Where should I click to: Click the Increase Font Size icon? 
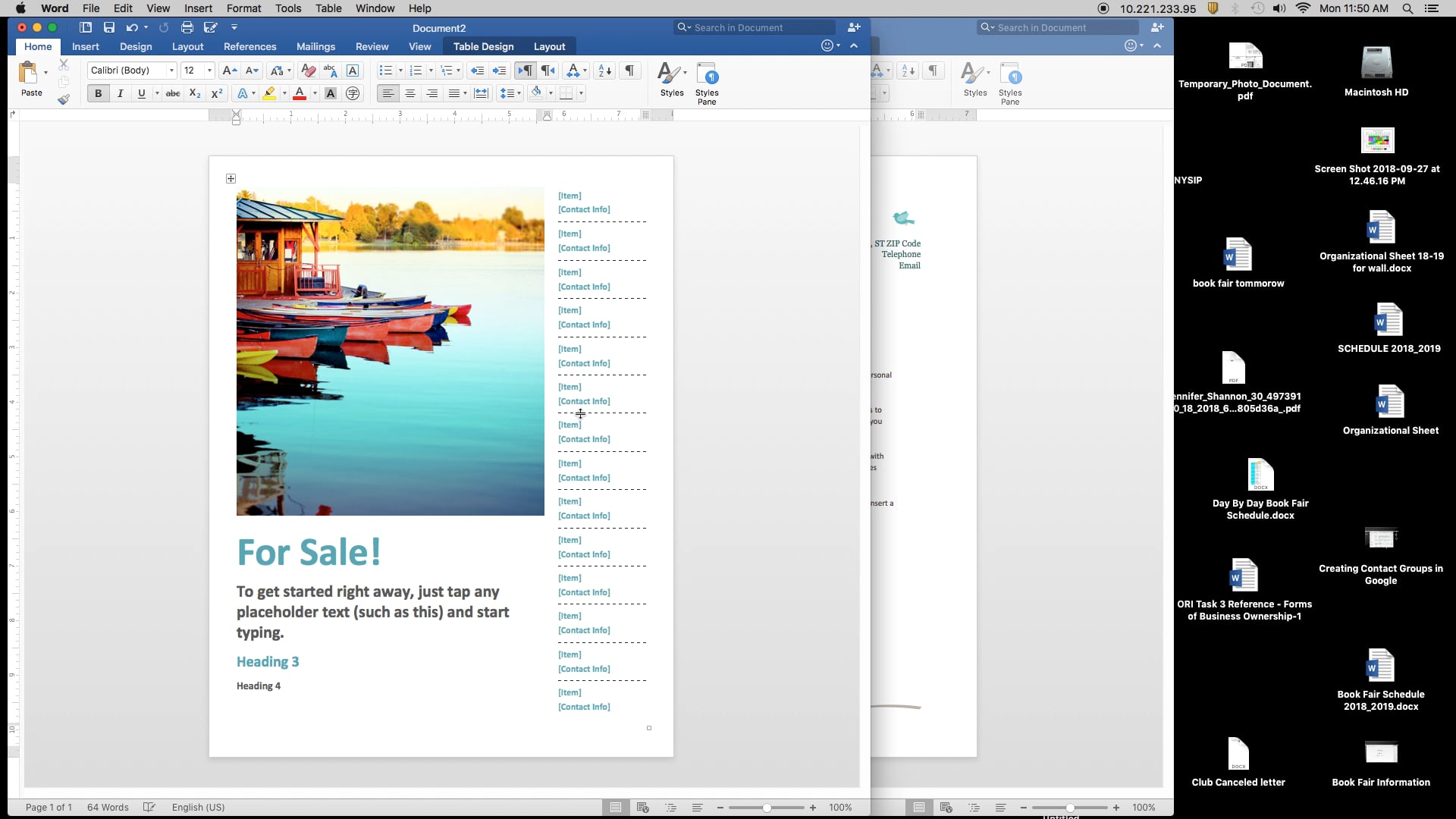pos(229,71)
